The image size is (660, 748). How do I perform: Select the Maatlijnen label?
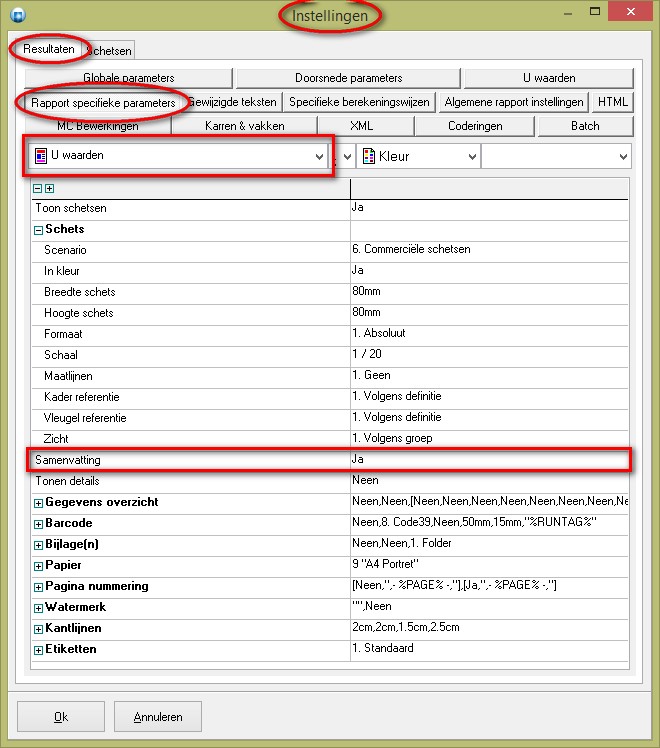(x=68, y=376)
